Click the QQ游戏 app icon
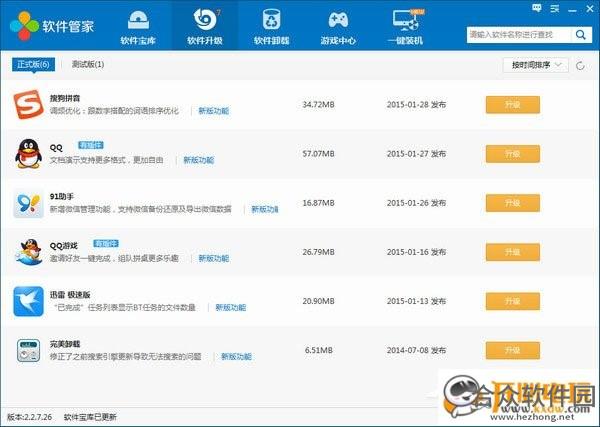Screen dimensions: 600x427 [28, 252]
